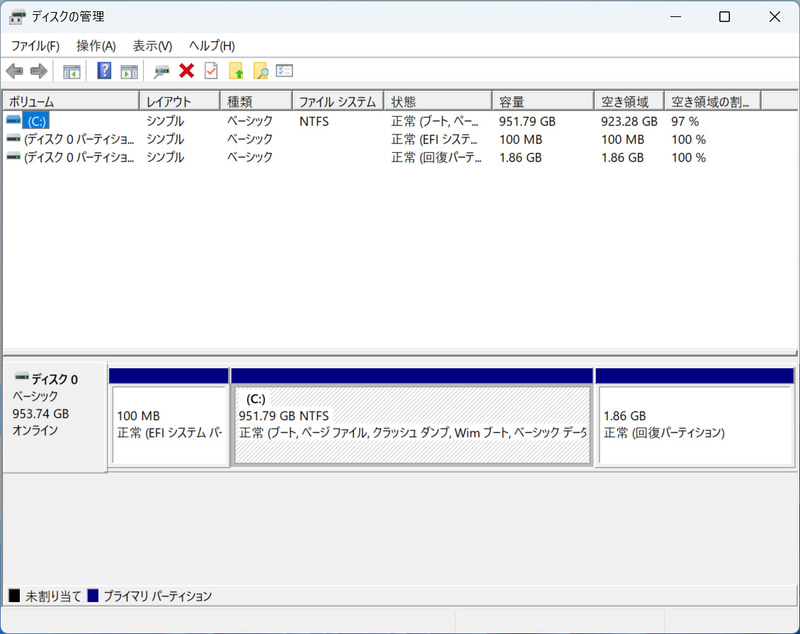Screen dimensions: 800x634
Task: Click the folder with magnifier icon
Action: (x=261, y=71)
